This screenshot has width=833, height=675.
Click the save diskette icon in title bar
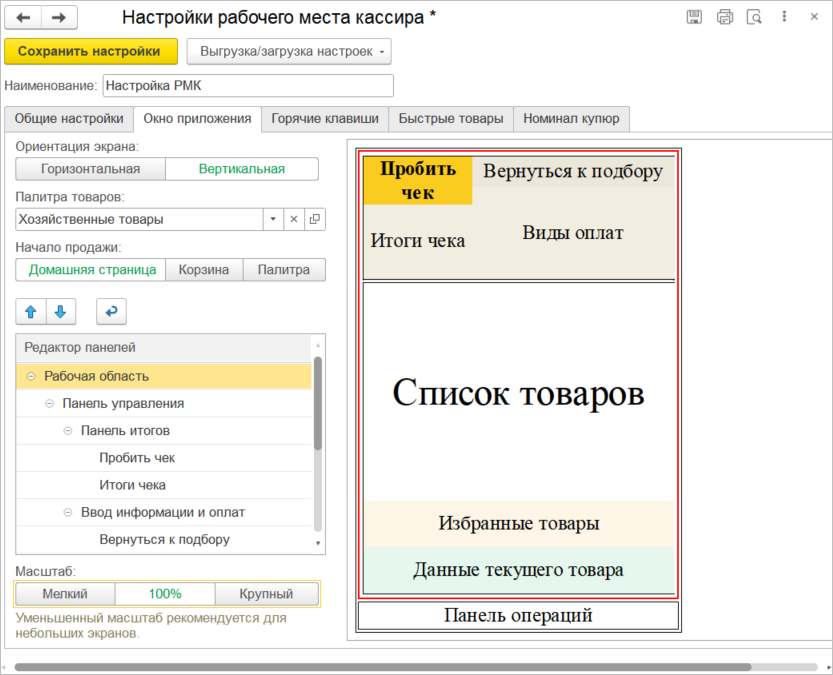coord(694,17)
